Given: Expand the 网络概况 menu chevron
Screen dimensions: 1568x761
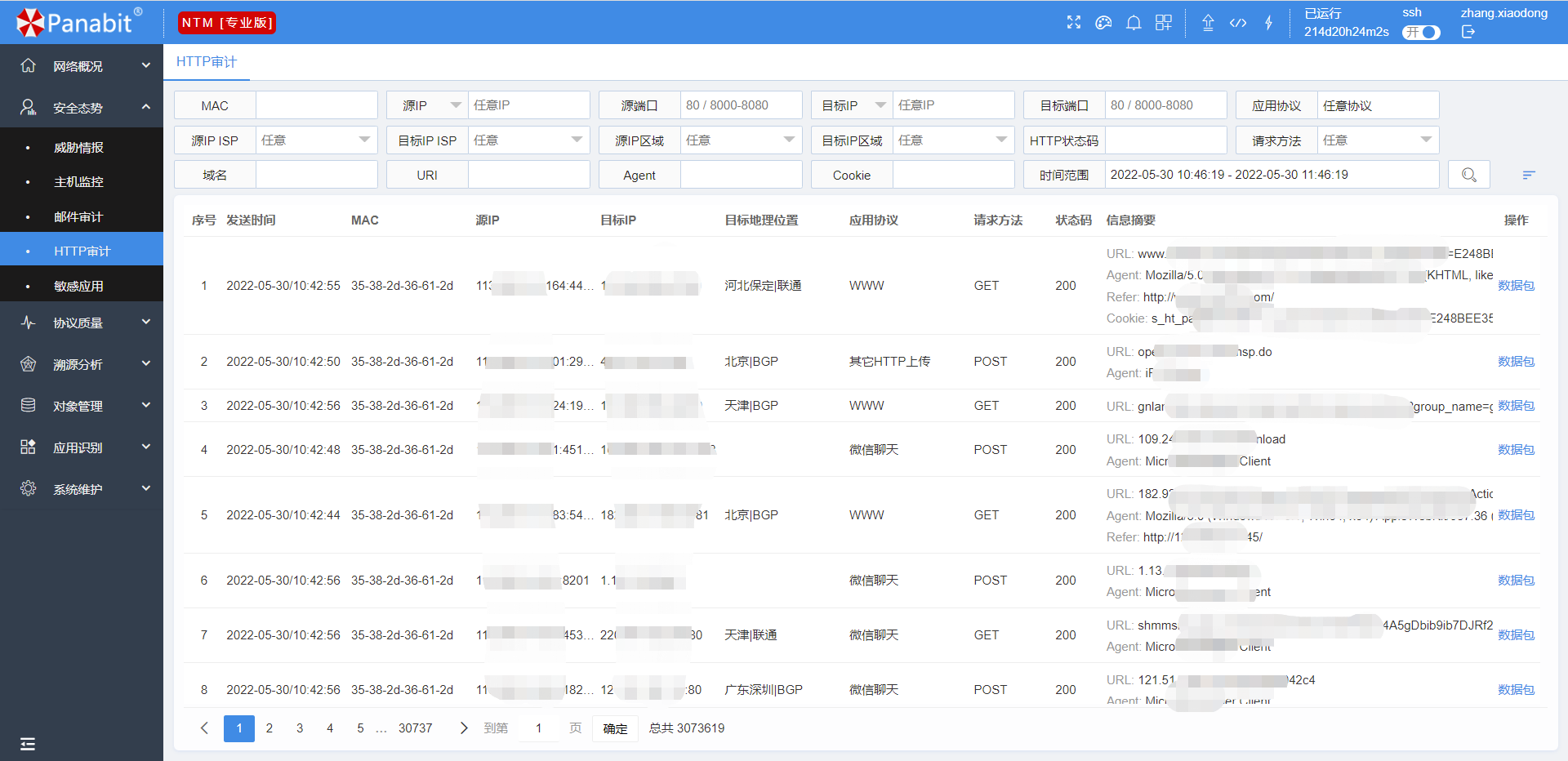Looking at the screenshot, I should 146,65.
